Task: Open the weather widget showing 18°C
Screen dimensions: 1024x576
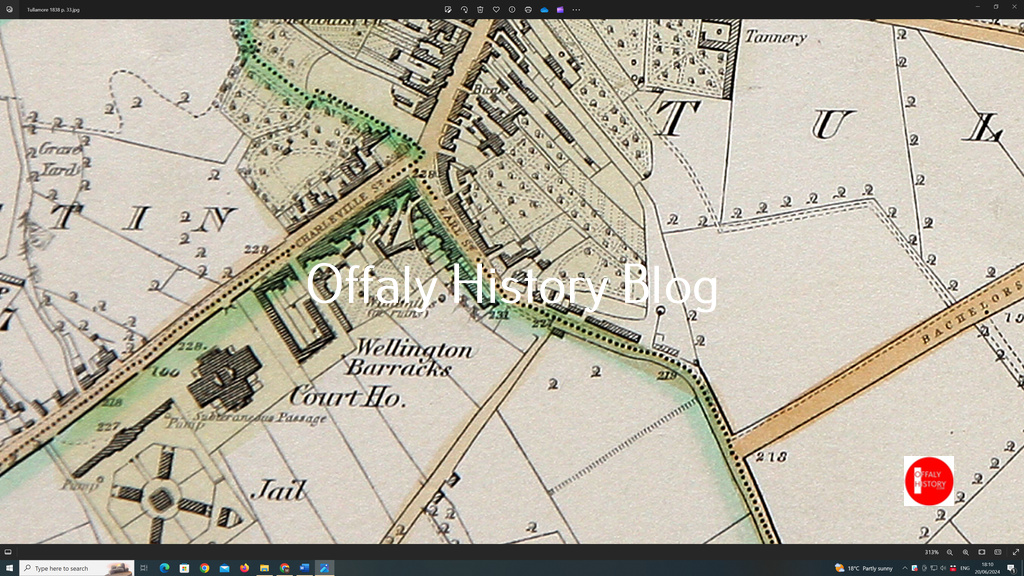Action: 864,568
